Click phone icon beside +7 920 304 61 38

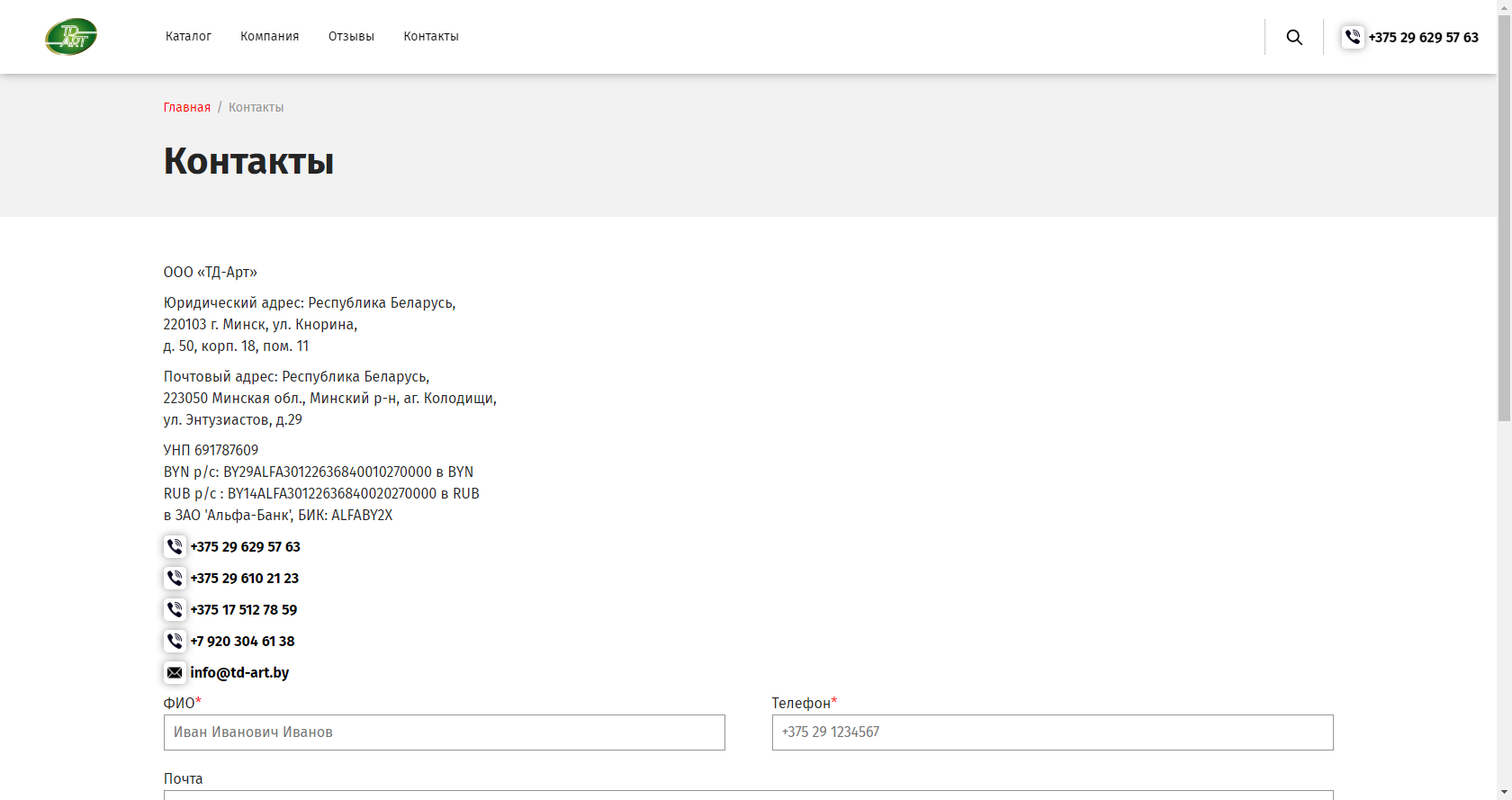tap(175, 641)
